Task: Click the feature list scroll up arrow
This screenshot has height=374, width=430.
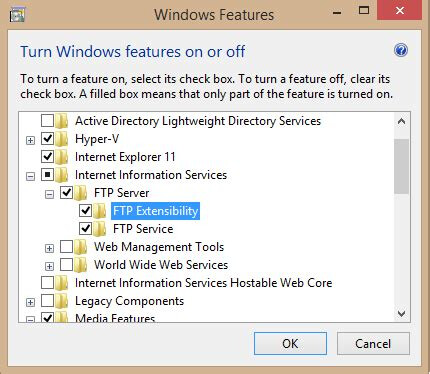Action: click(x=401, y=121)
